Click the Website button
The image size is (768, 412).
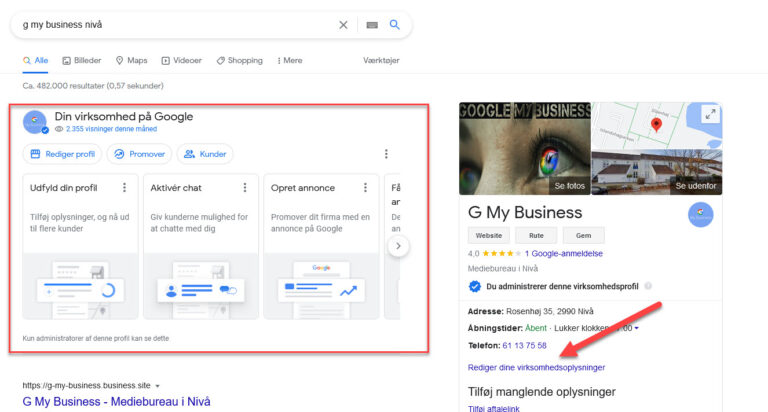(489, 236)
